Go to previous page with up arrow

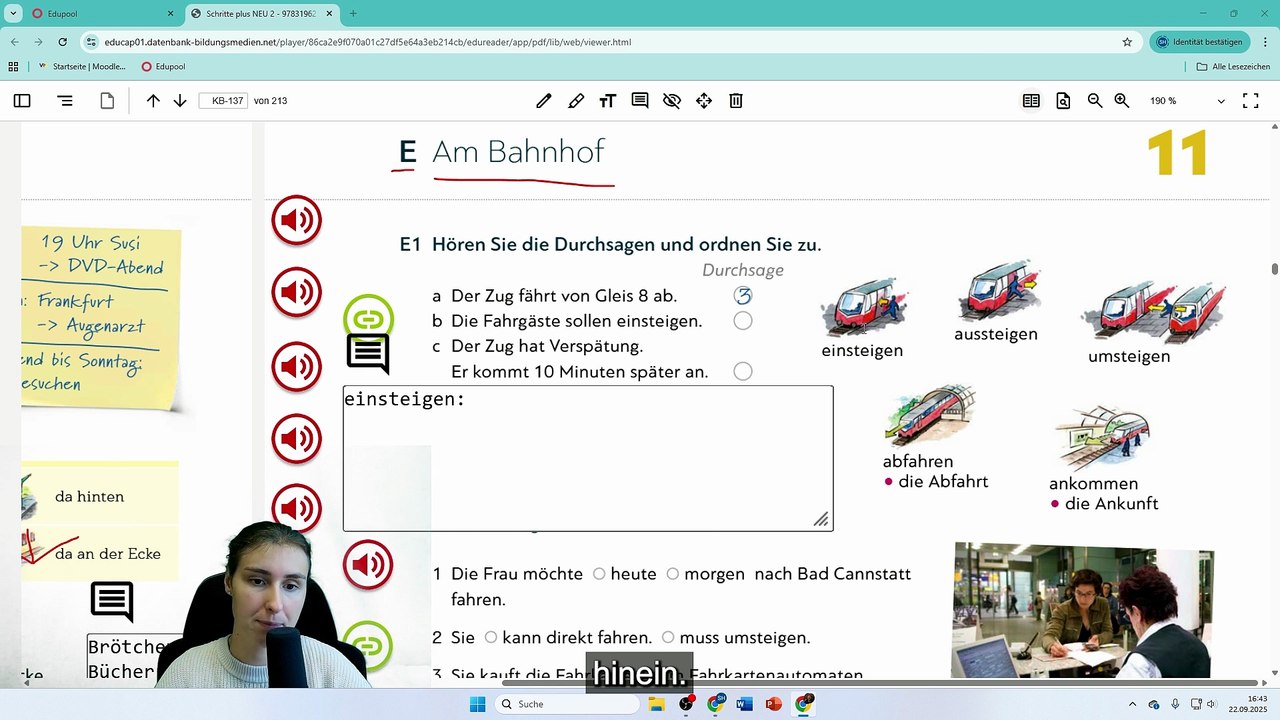pos(153,101)
